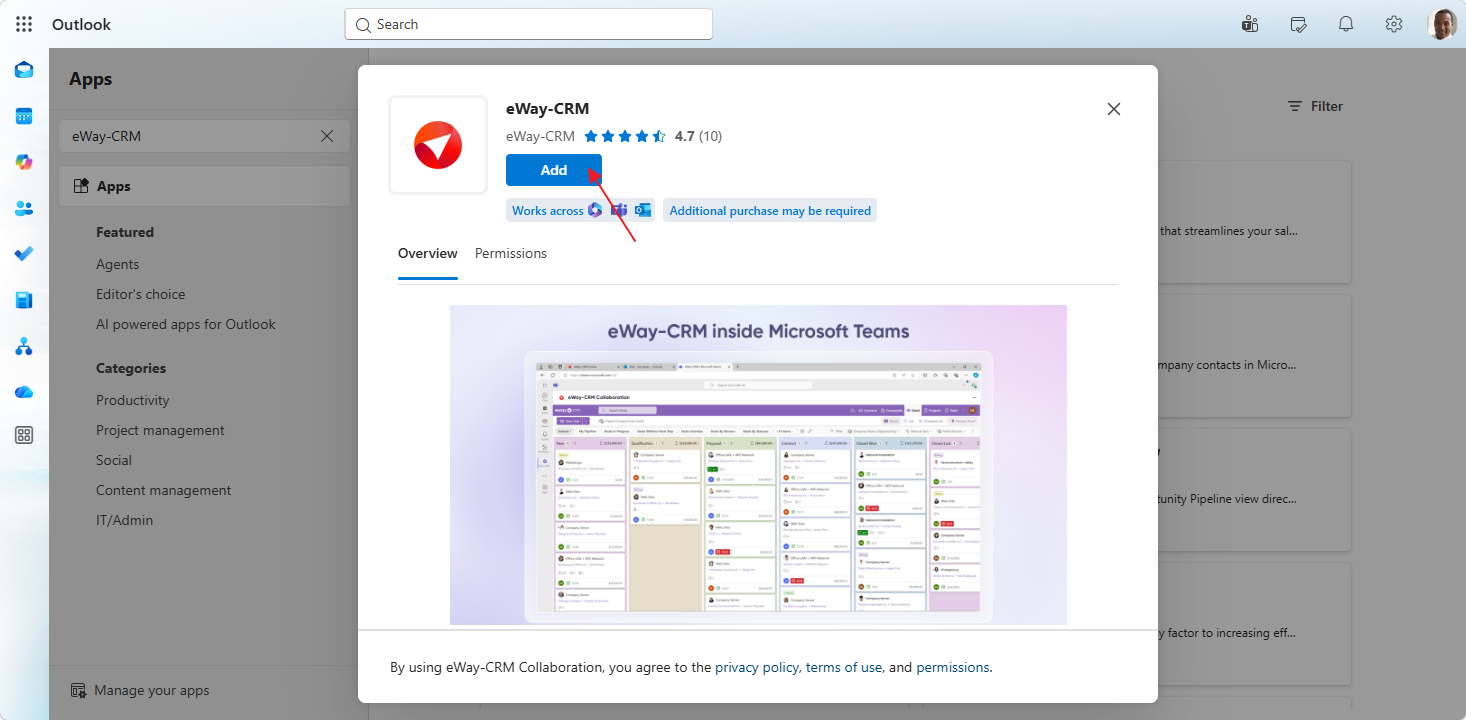Open the Filter dropdown
1466x720 pixels.
pyautogui.click(x=1315, y=106)
